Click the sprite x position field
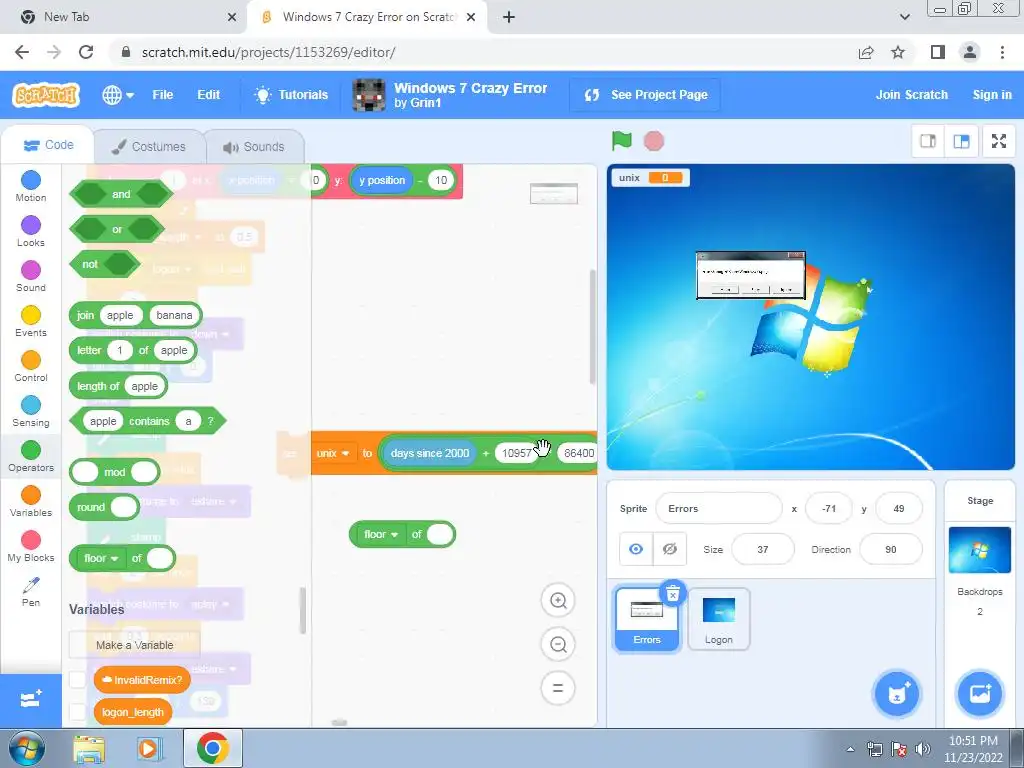Image resolution: width=1024 pixels, height=768 pixels. click(x=829, y=508)
